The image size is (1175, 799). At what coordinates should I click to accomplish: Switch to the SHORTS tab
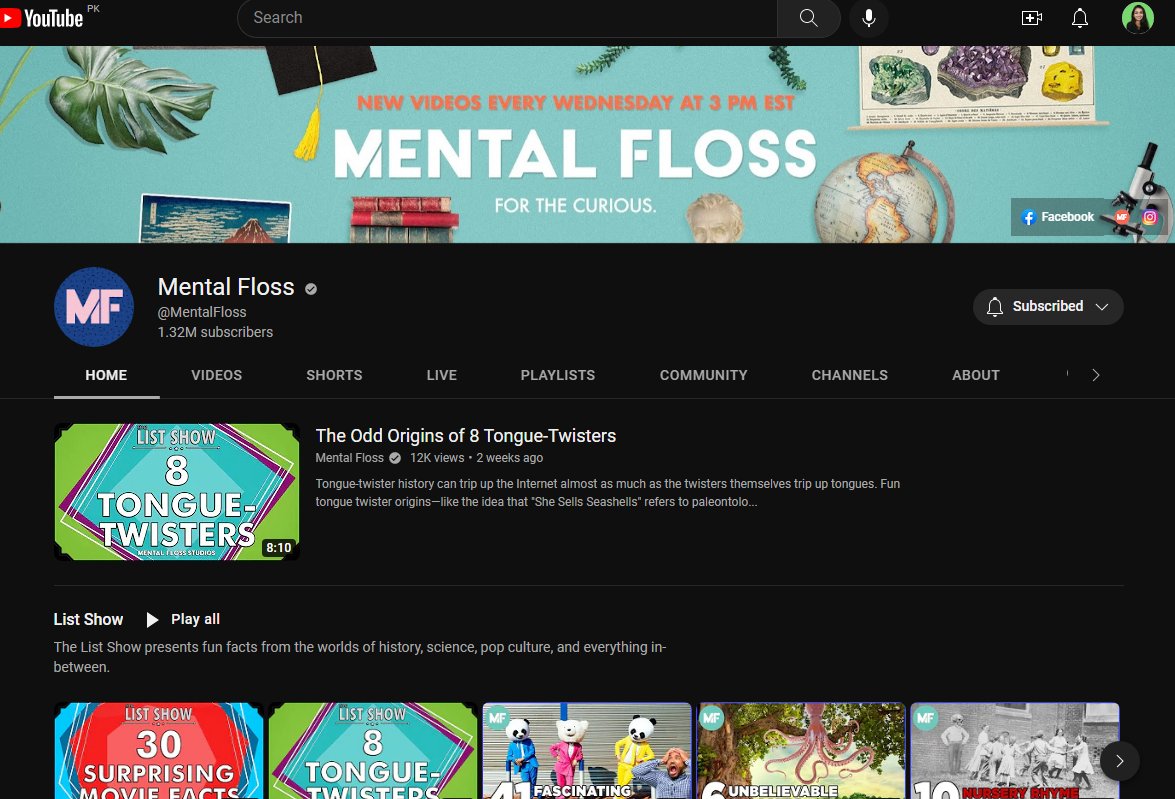tap(334, 376)
